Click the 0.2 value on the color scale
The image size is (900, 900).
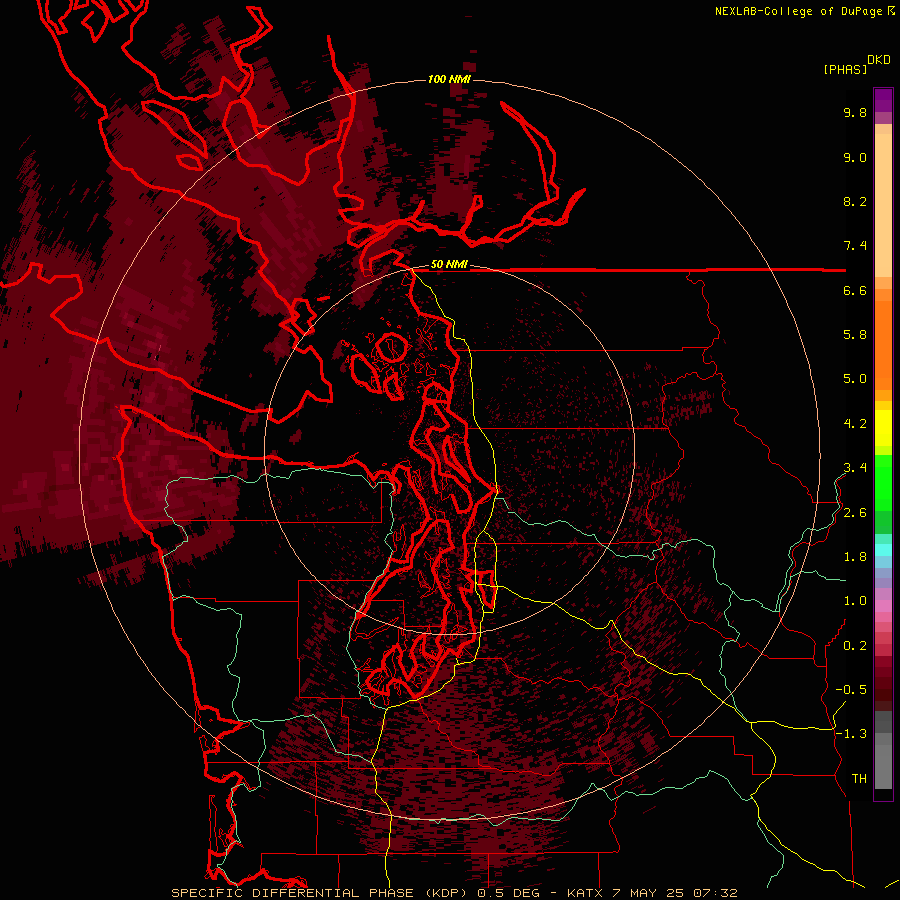coord(855,646)
